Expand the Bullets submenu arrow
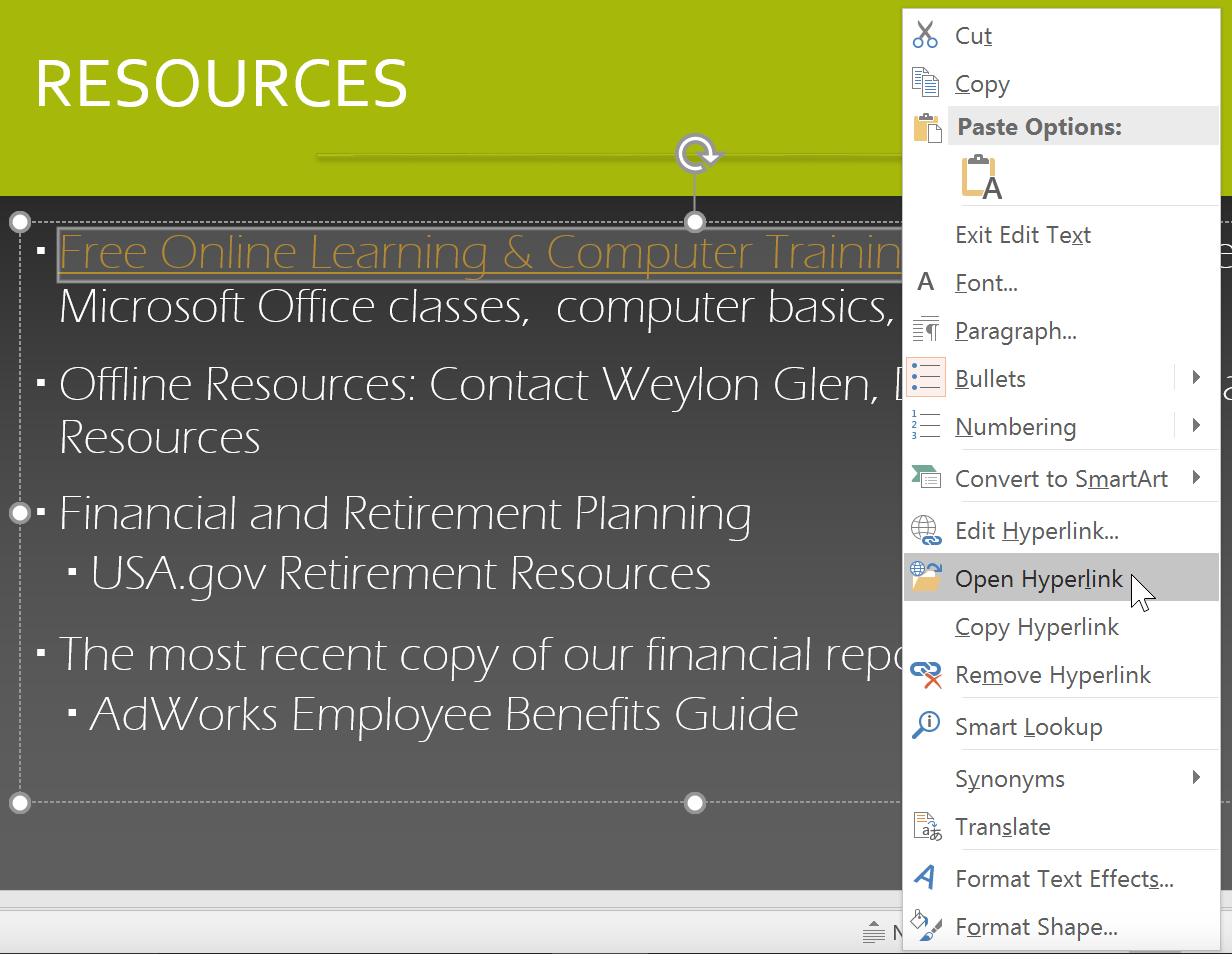The image size is (1232, 954). [x=1196, y=378]
